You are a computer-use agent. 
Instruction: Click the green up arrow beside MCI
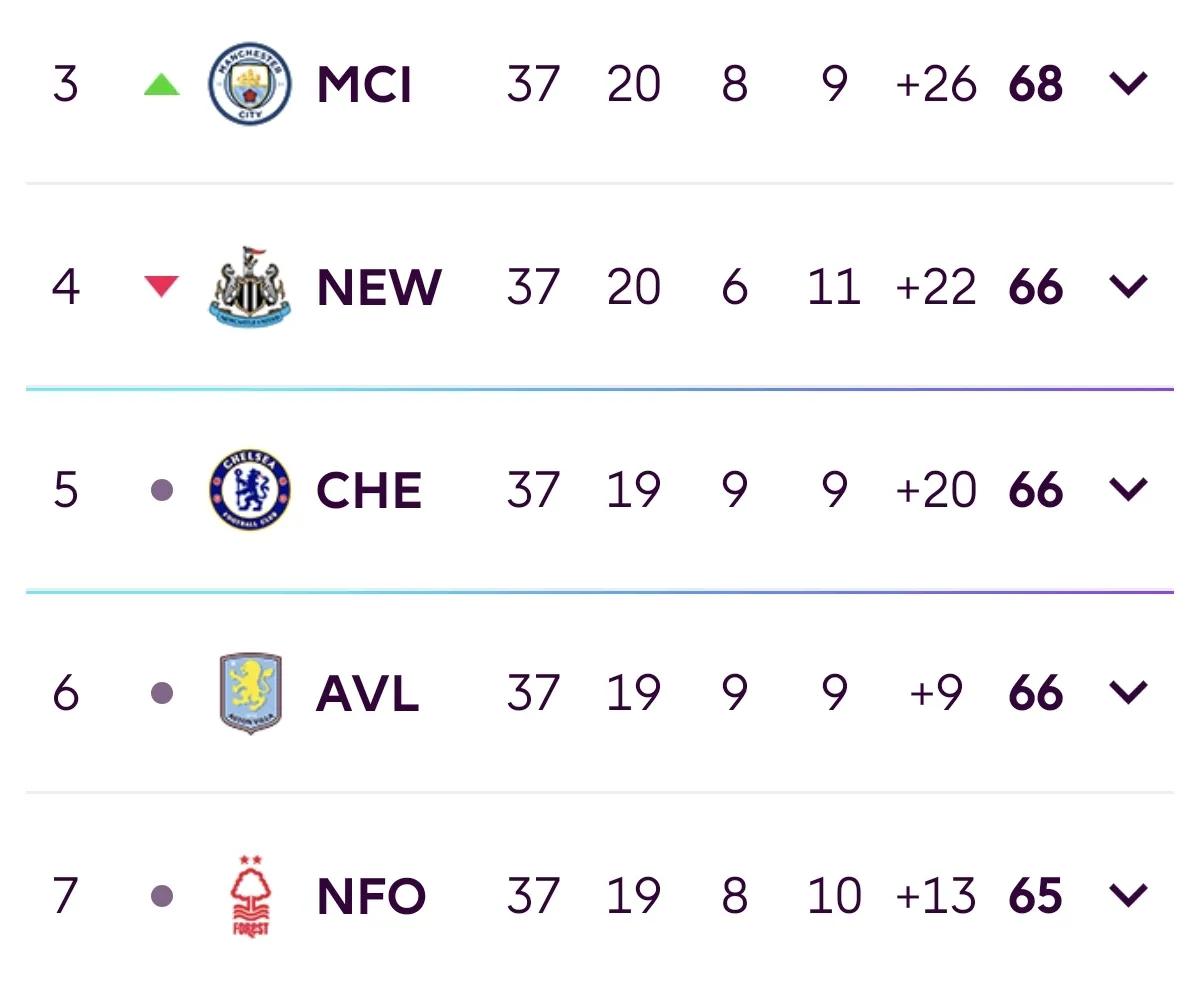(x=162, y=85)
